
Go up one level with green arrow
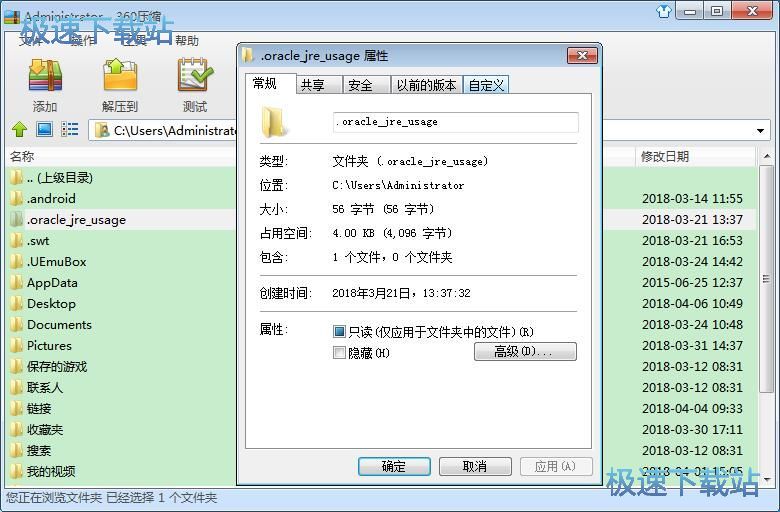point(19,130)
